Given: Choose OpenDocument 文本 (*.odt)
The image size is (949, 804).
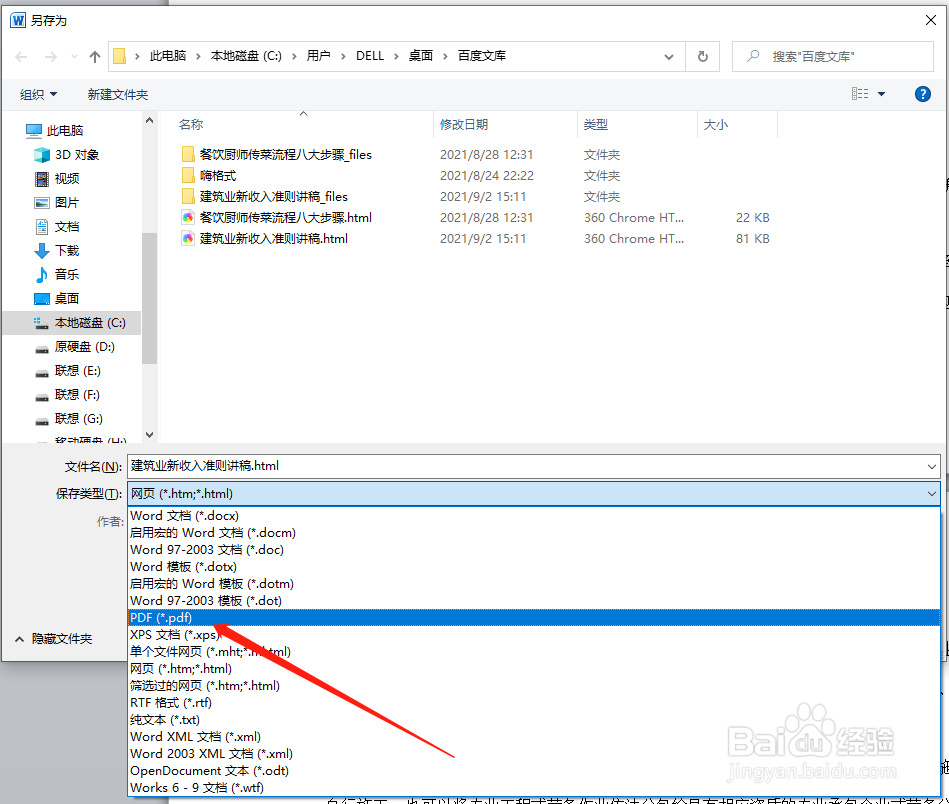Looking at the screenshot, I should coord(534,771).
